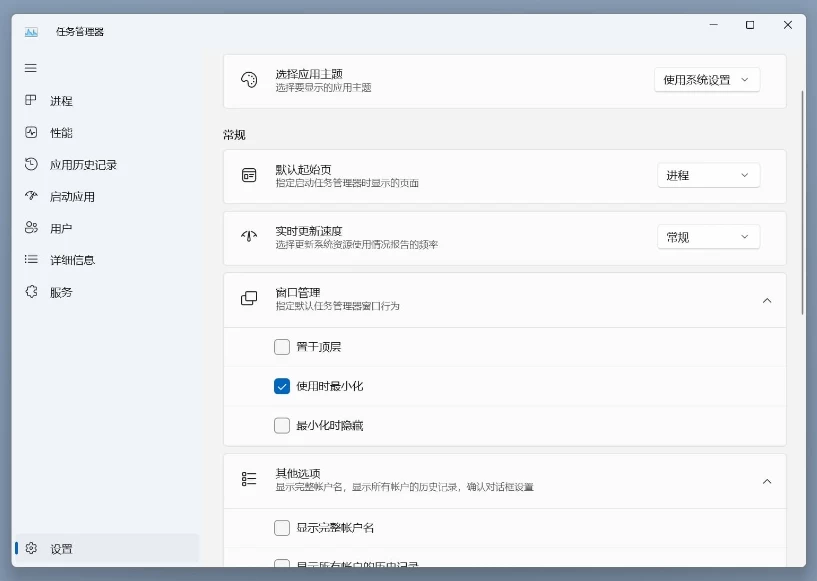
Task: Open the 使用系统设置 theme dropdown
Action: click(x=707, y=80)
